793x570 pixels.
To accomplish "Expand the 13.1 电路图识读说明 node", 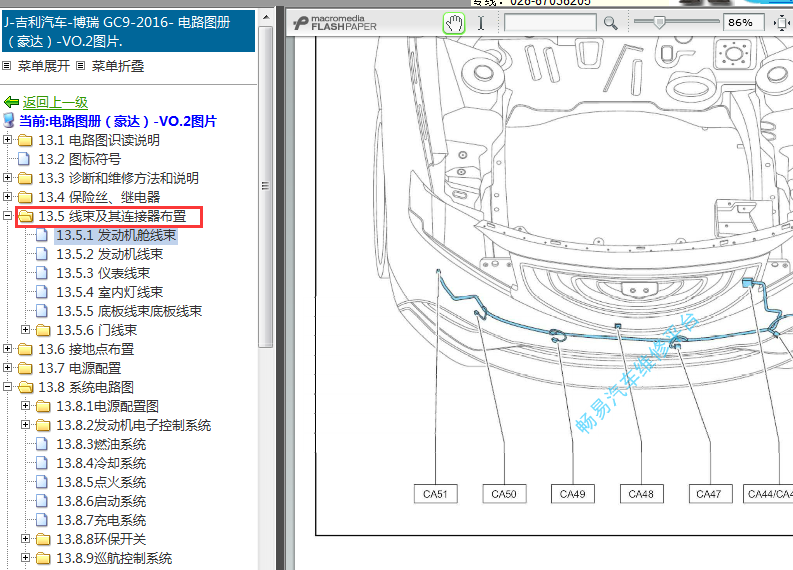I will pyautogui.click(x=8, y=139).
